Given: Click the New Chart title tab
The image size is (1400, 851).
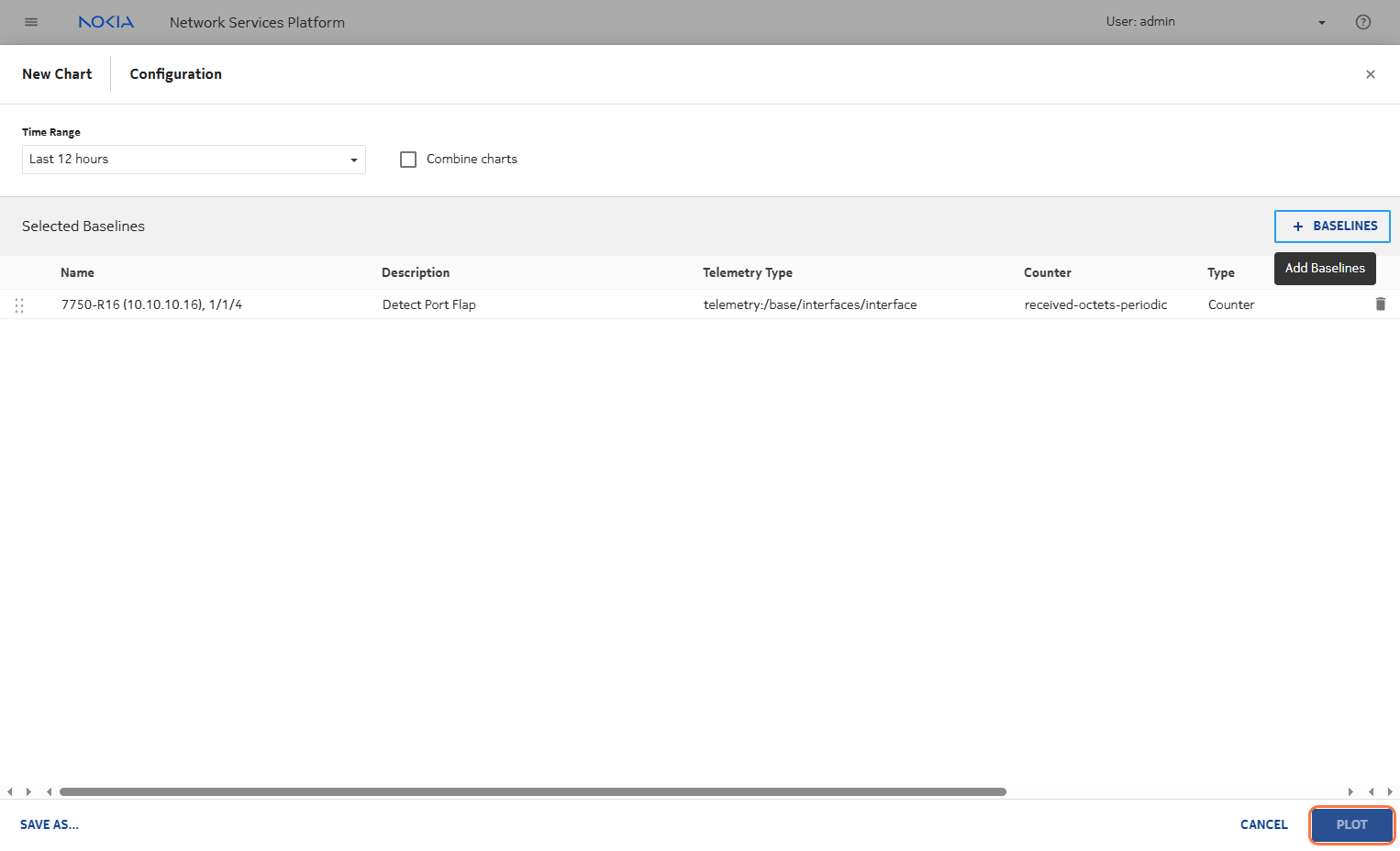Looking at the screenshot, I should (x=57, y=74).
